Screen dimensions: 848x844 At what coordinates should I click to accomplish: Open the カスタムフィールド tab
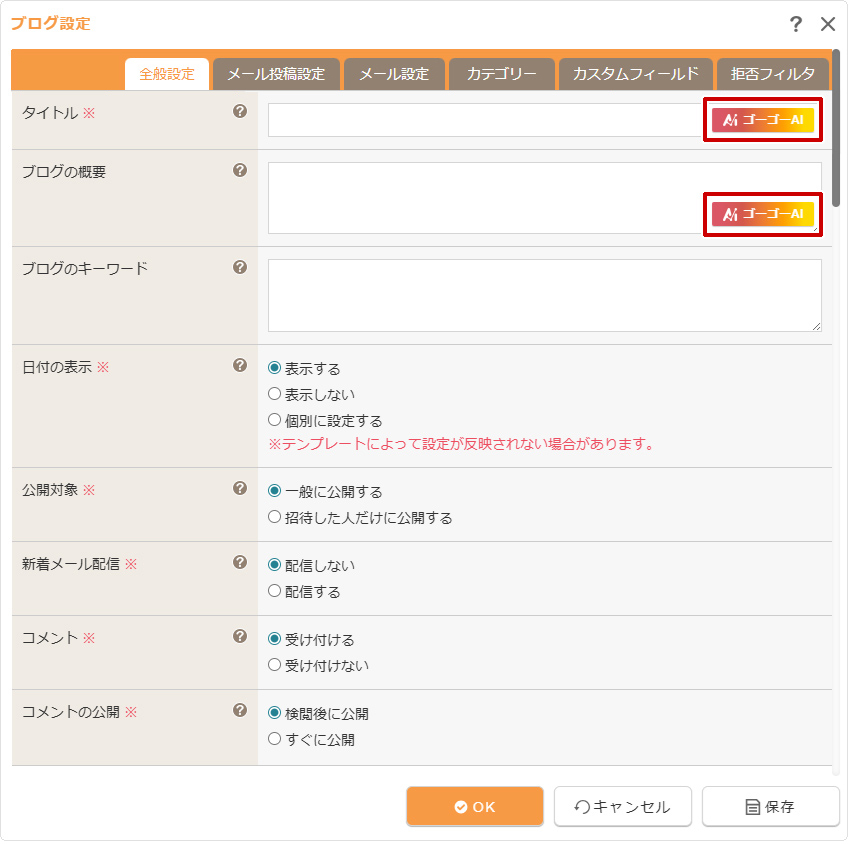635,74
